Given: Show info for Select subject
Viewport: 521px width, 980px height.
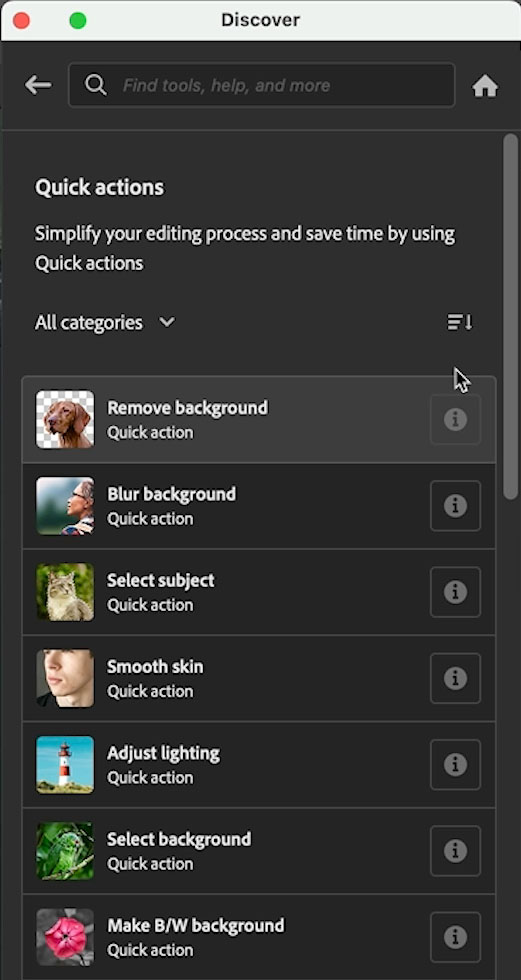Looking at the screenshot, I should (x=455, y=592).
